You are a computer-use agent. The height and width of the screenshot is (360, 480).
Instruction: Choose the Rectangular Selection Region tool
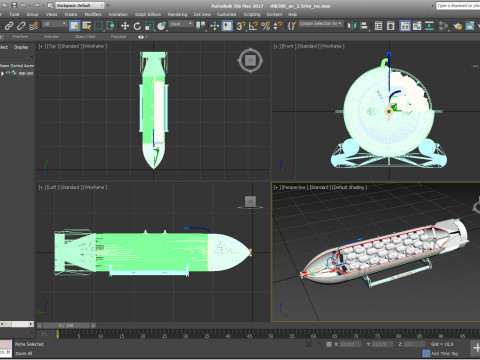coord(98,26)
